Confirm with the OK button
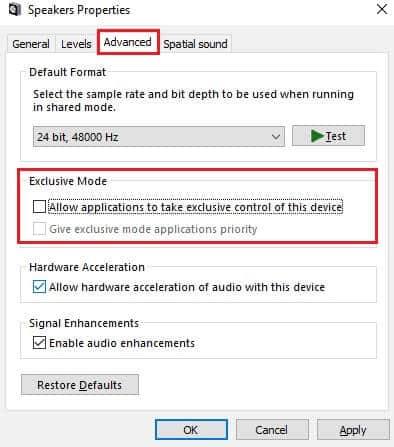 (191, 430)
